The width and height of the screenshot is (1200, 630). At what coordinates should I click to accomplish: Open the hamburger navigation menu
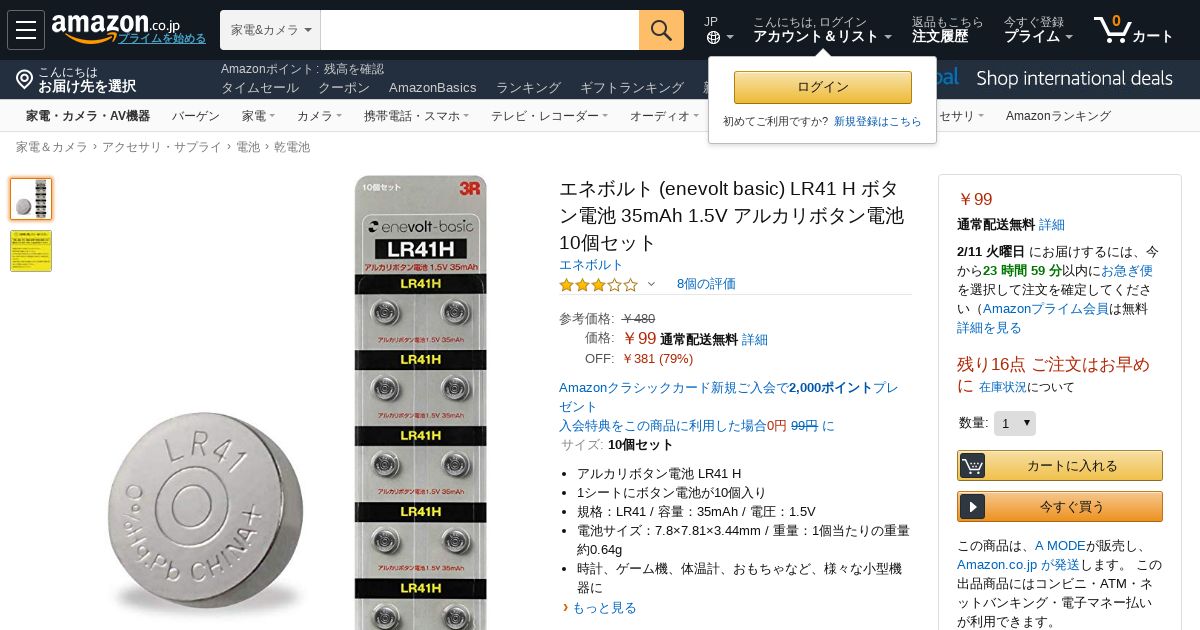(x=26, y=30)
